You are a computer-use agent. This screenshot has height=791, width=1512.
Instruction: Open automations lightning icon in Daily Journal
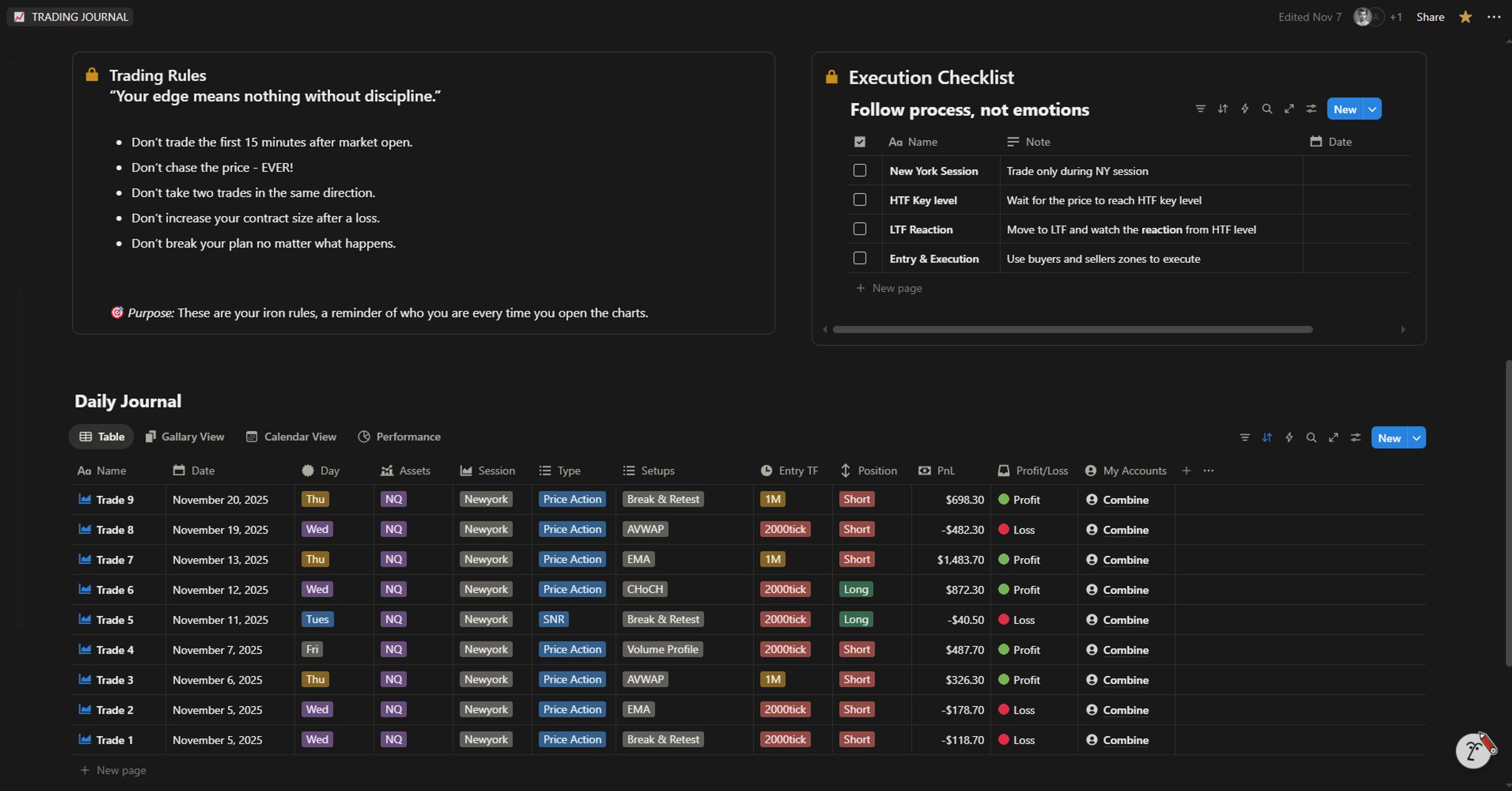pyautogui.click(x=1289, y=437)
